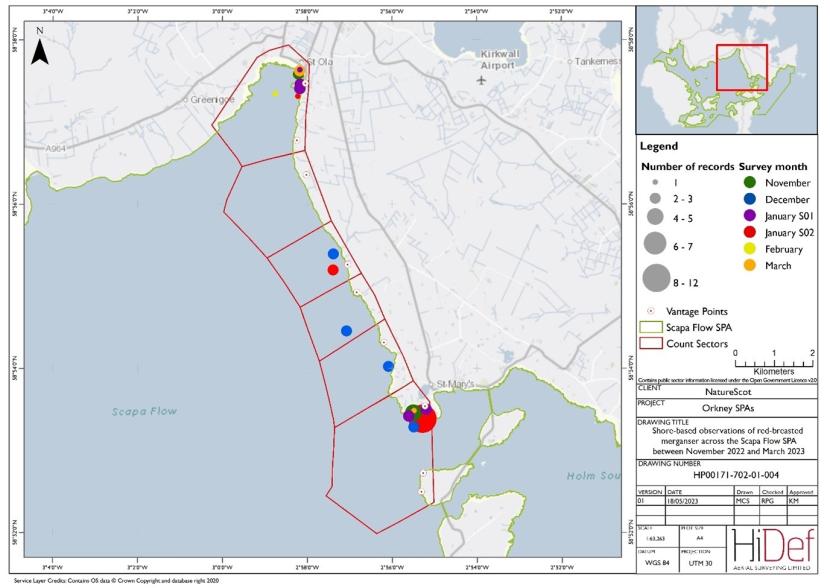Click the Holm Sound water label
The image size is (830, 588).
point(593,476)
